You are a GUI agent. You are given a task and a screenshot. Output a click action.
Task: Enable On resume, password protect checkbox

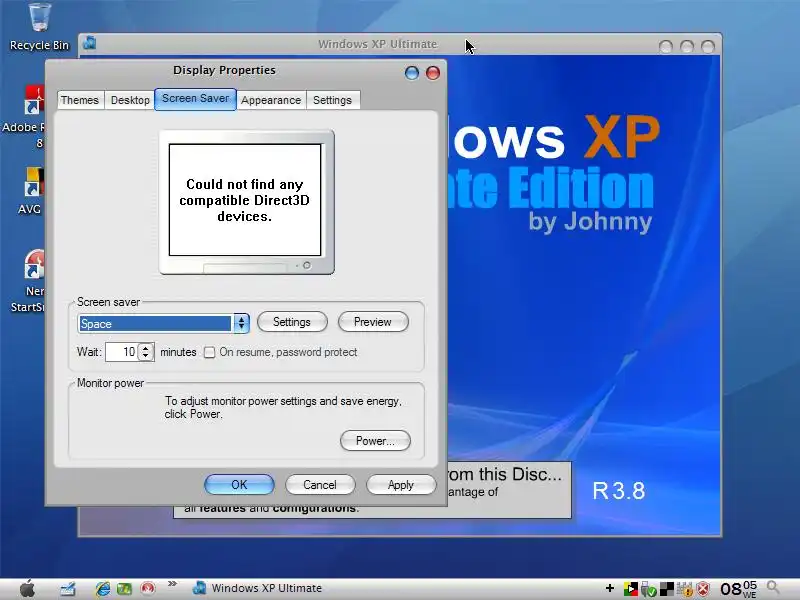[209, 352]
